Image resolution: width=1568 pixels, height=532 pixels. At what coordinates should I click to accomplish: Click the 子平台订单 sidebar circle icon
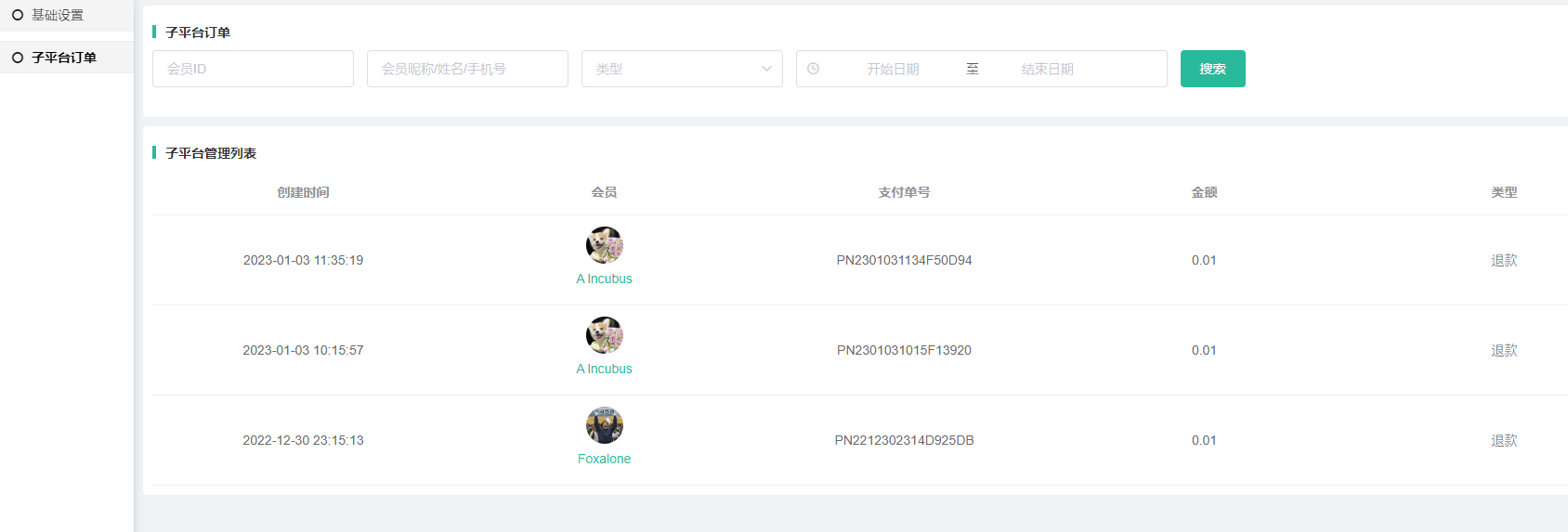point(18,58)
